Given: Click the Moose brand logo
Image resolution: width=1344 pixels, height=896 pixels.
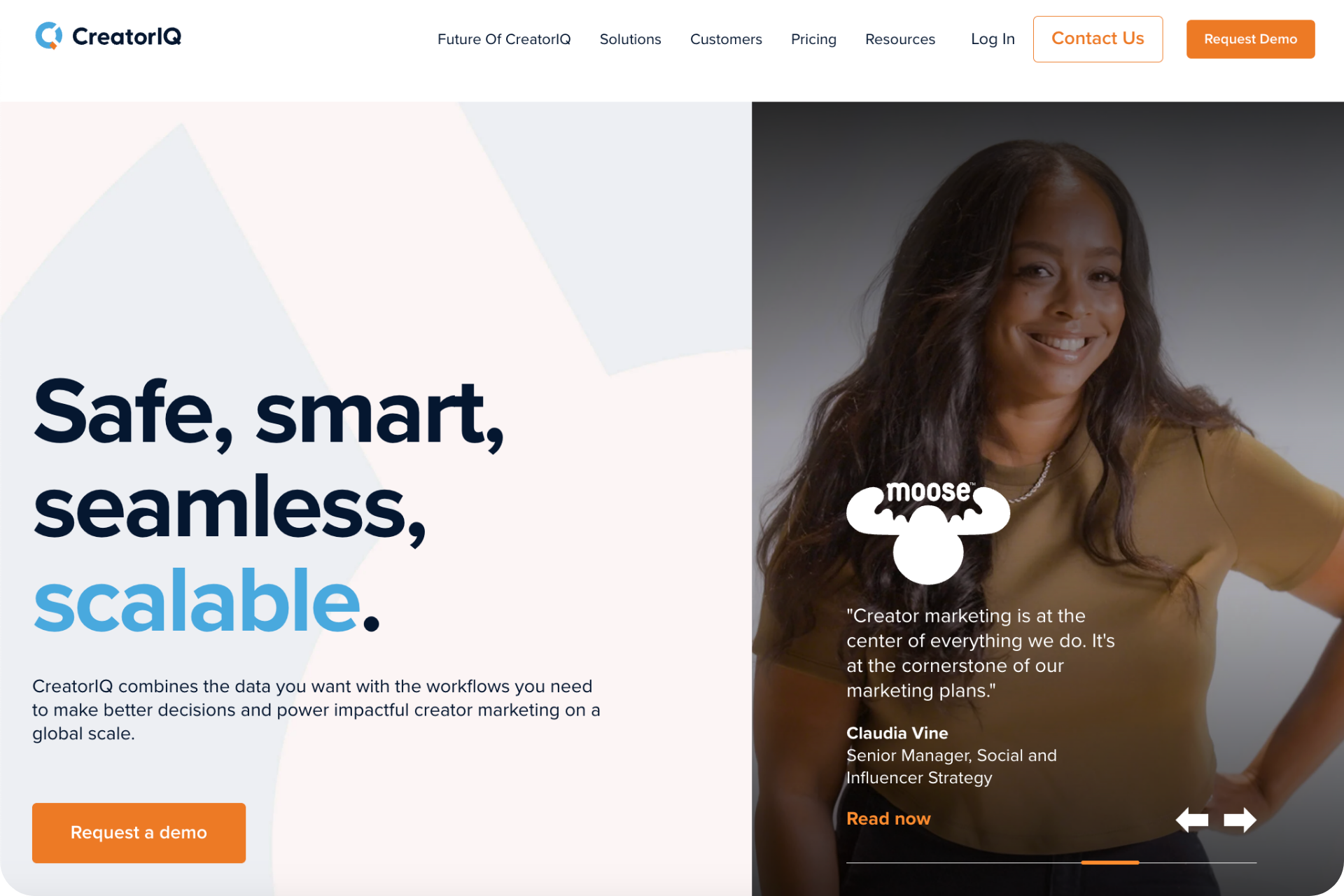Looking at the screenshot, I should pos(928,532).
